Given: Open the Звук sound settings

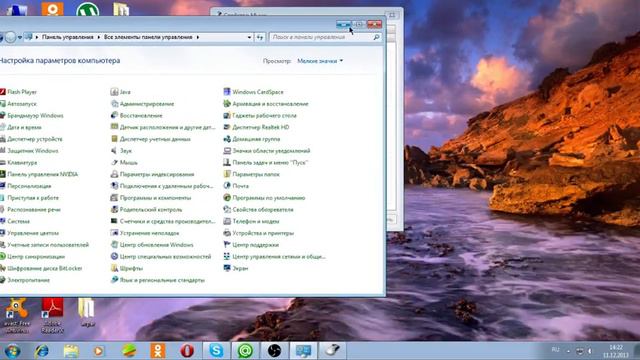Looking at the screenshot, I should pos(121,151).
